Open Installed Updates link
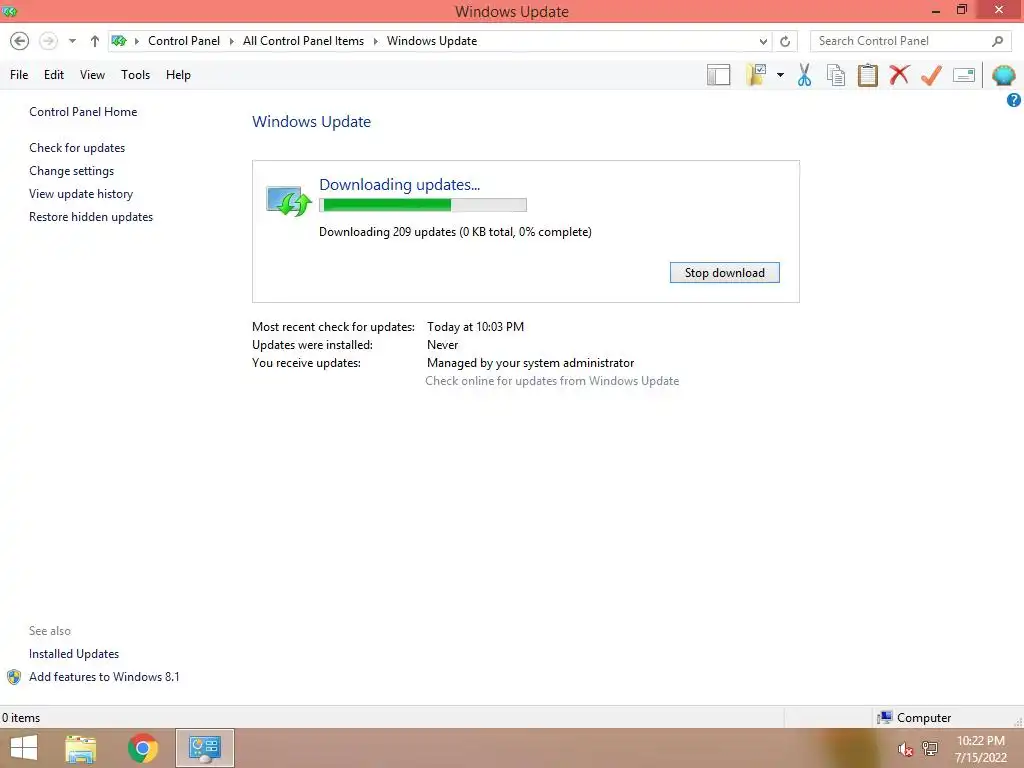 pyautogui.click(x=74, y=654)
